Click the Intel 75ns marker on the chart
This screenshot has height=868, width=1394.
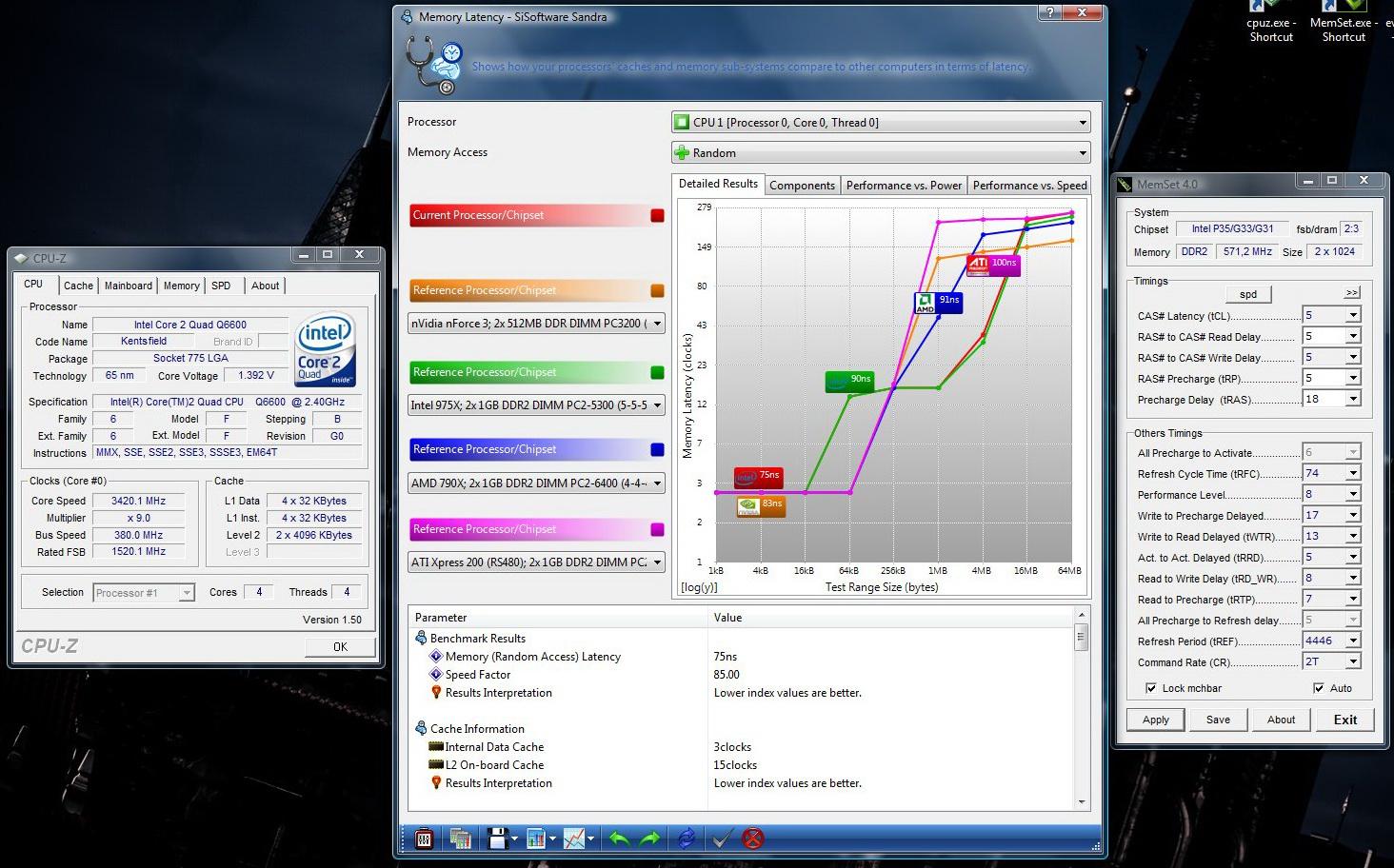759,477
